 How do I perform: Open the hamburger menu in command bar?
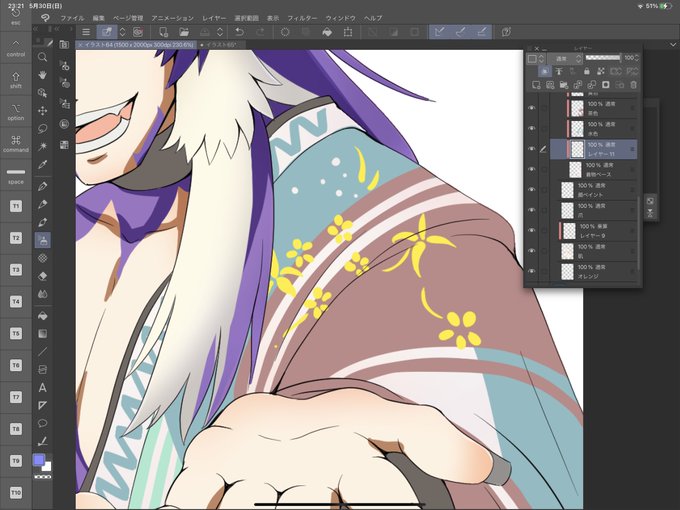point(86,32)
